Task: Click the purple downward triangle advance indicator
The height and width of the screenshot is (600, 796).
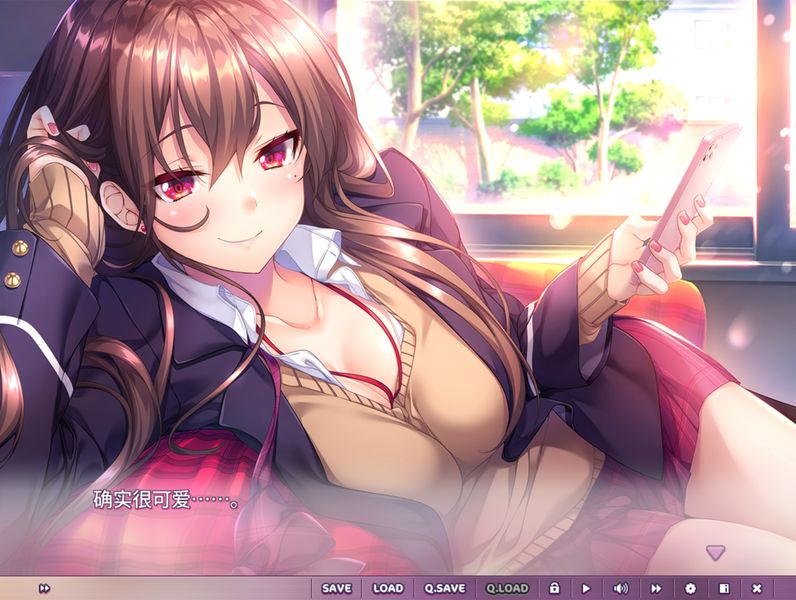Action: click(x=714, y=551)
